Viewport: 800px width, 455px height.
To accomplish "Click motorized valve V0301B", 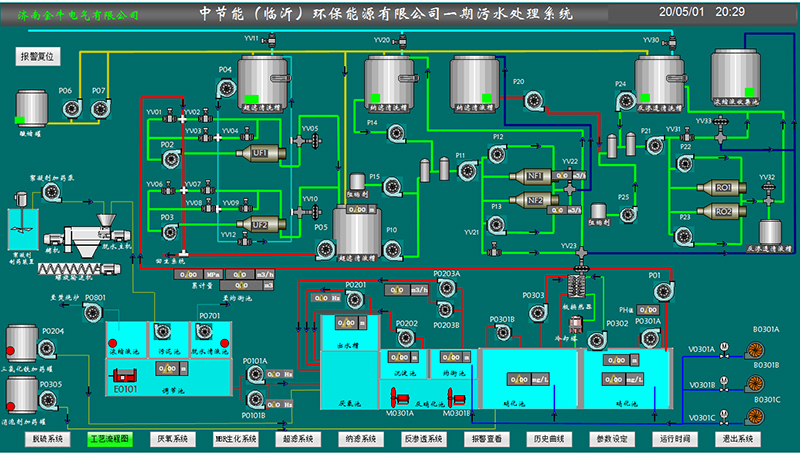I will [723, 384].
